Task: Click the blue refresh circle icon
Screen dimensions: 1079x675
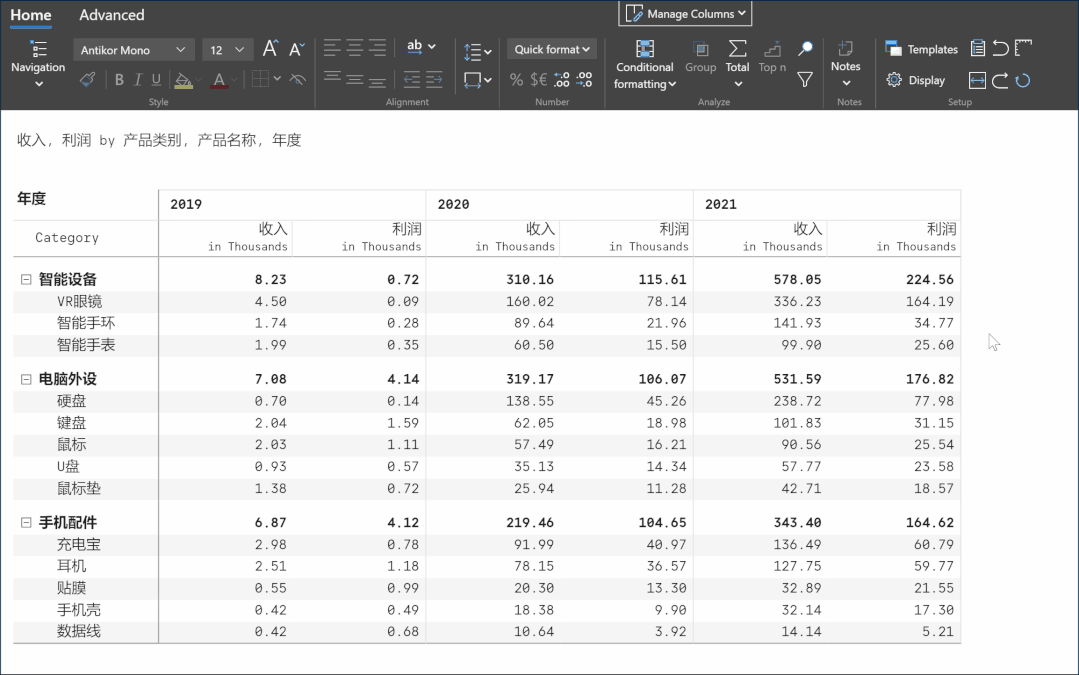Action: tap(1023, 81)
